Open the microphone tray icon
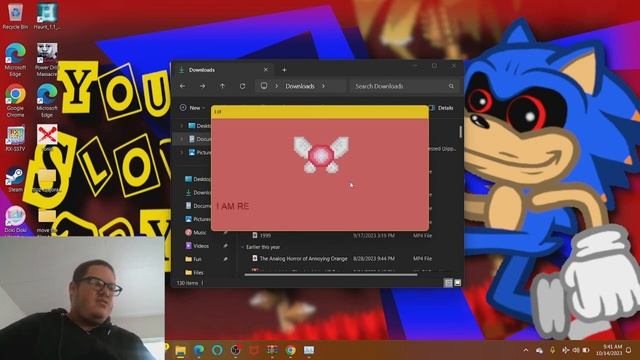 (x=552, y=350)
